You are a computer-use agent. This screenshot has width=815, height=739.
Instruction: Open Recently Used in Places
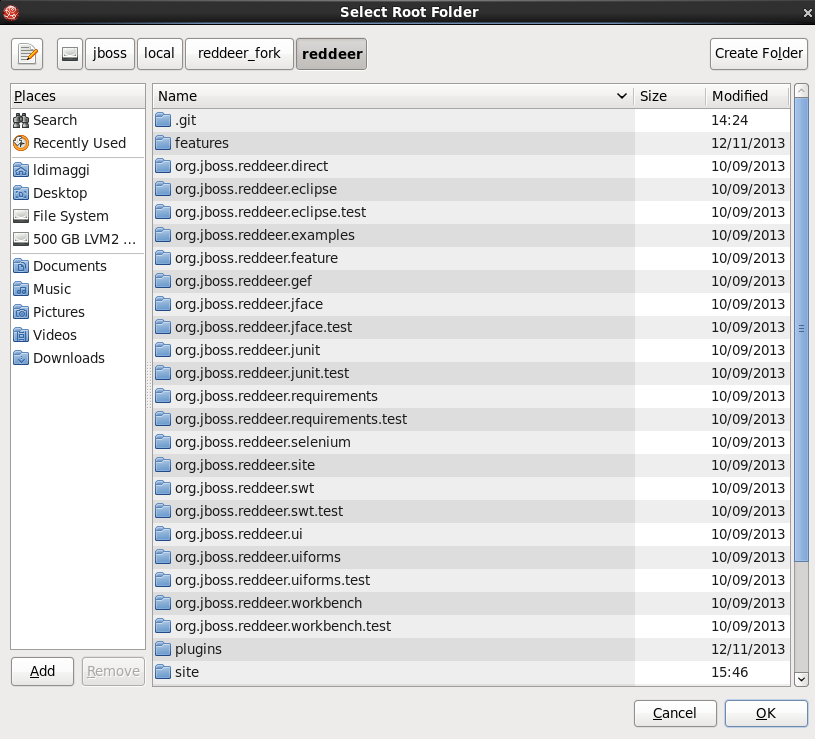(x=78, y=143)
